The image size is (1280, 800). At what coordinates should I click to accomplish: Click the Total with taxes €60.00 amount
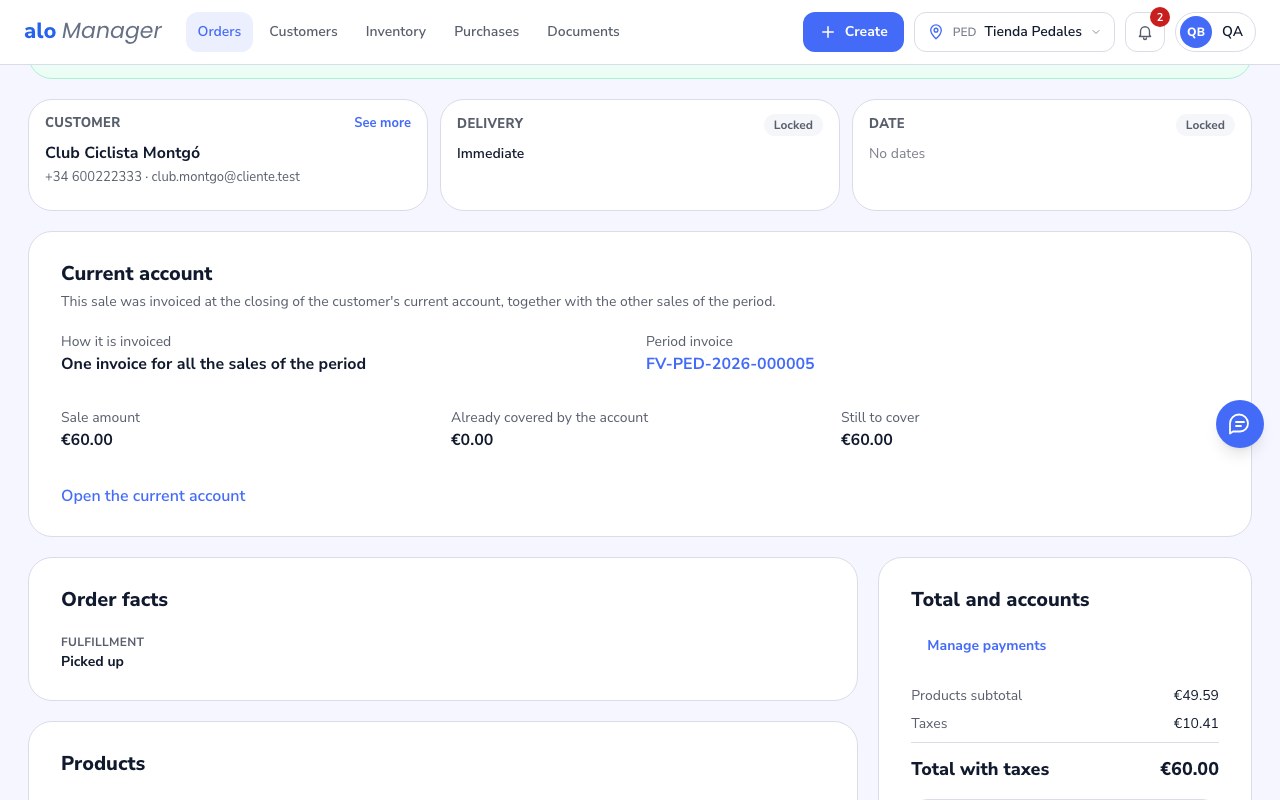1189,770
